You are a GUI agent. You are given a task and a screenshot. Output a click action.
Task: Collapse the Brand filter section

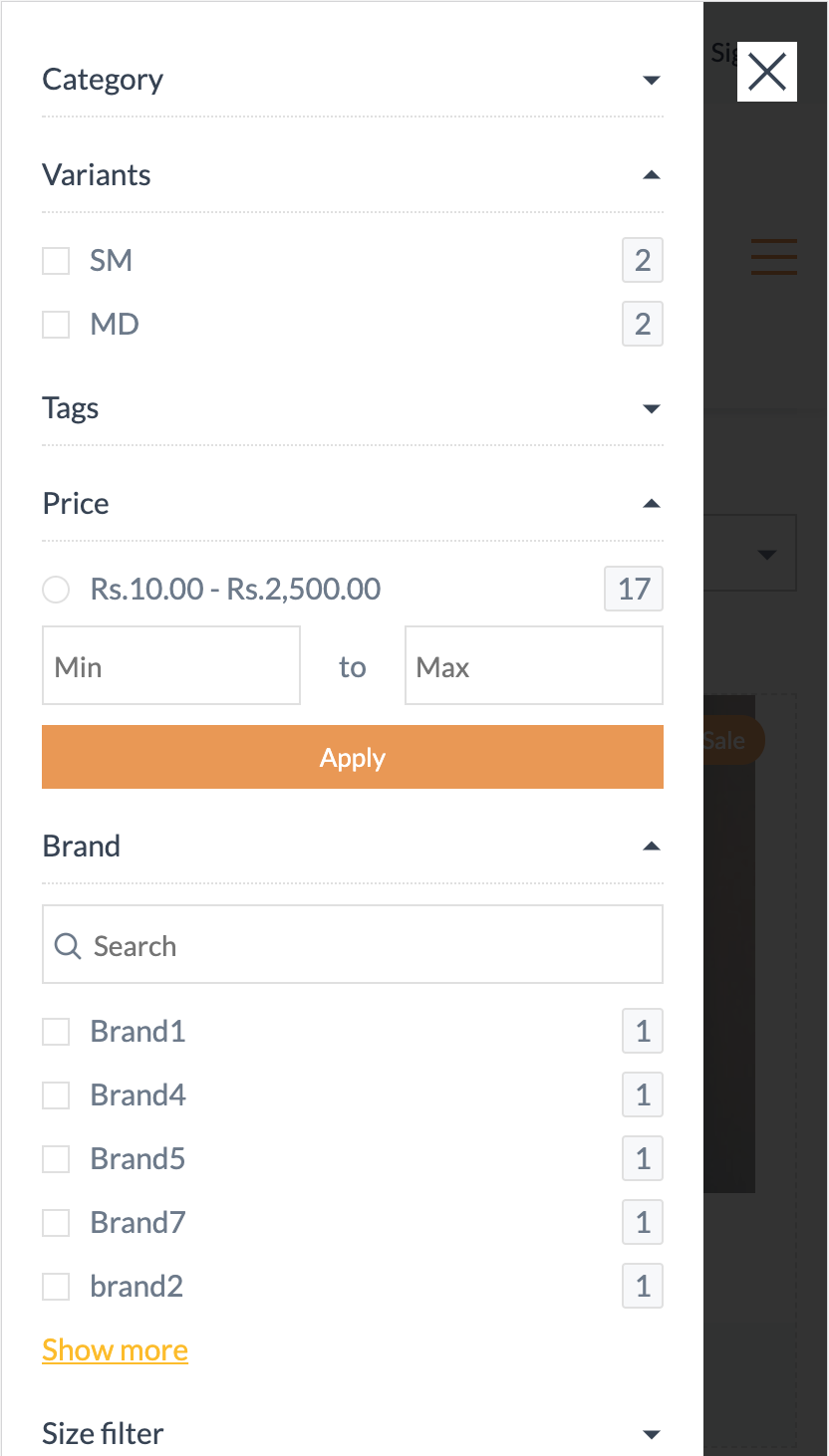pyautogui.click(x=652, y=847)
